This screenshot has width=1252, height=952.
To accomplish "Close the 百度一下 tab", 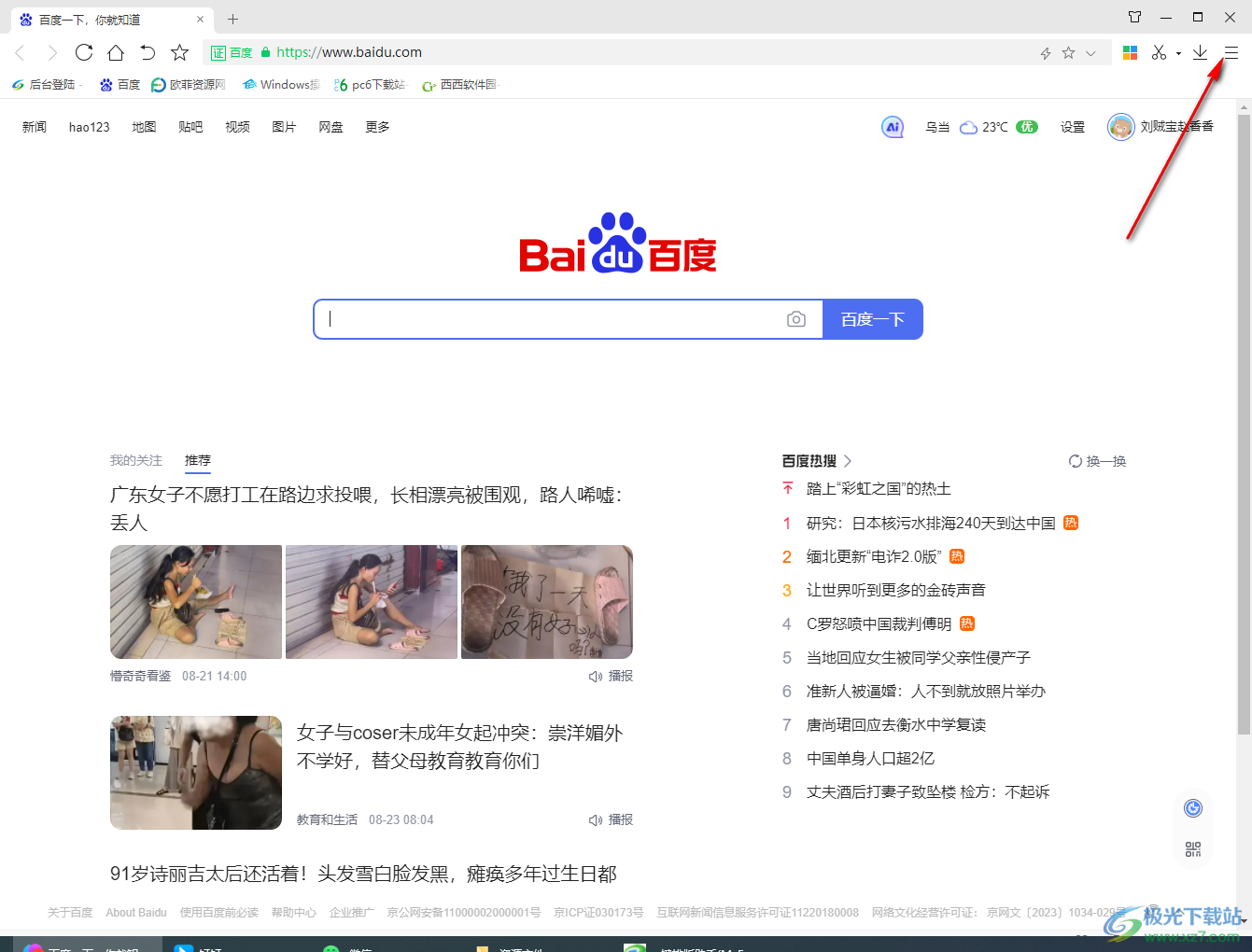I will coord(200,19).
